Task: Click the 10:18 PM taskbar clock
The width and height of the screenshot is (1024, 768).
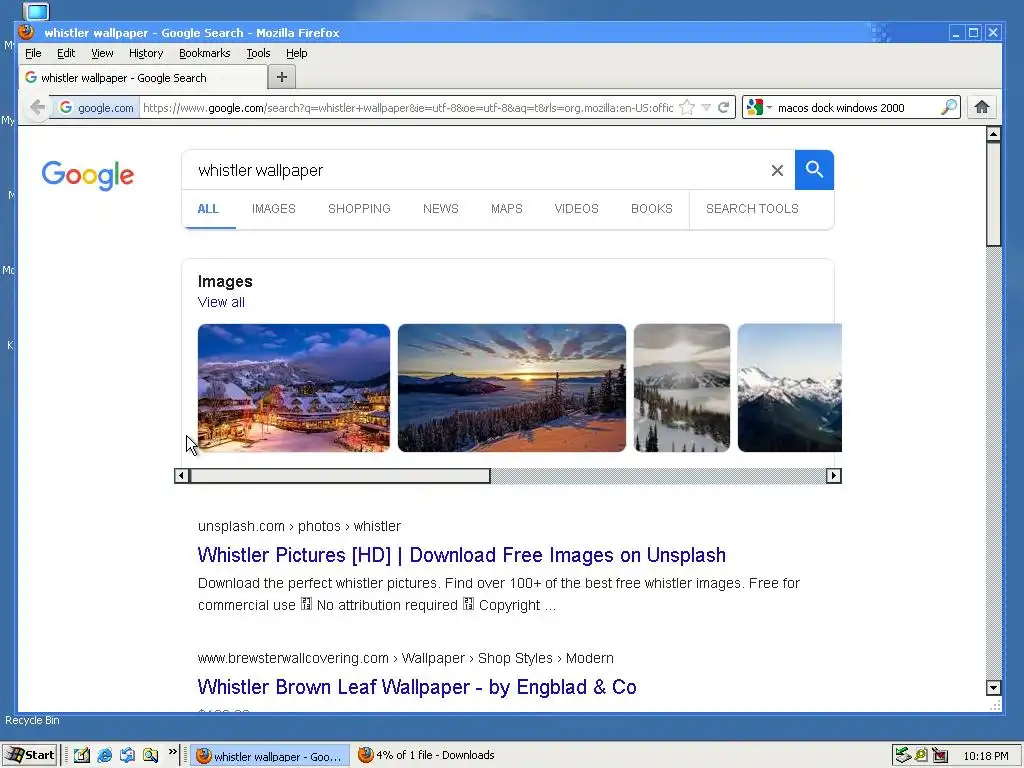Action: (985, 756)
